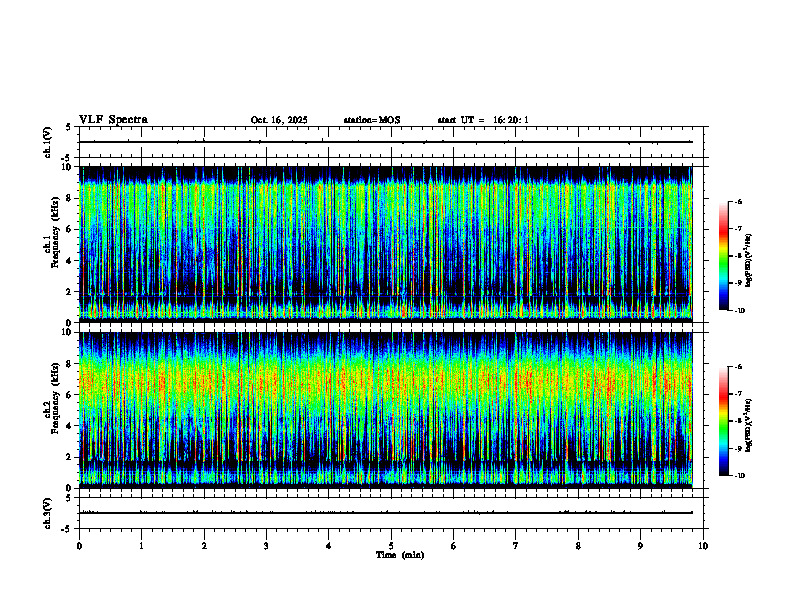Click the ch.3 voltage waveform trace
Image resolution: width=792 pixels, height=612 pixels.
coord(385,513)
